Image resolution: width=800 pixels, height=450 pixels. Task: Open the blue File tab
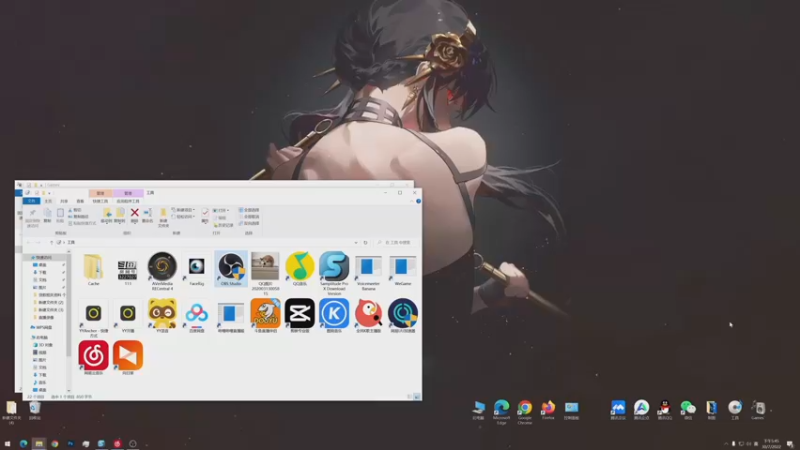(x=31, y=201)
